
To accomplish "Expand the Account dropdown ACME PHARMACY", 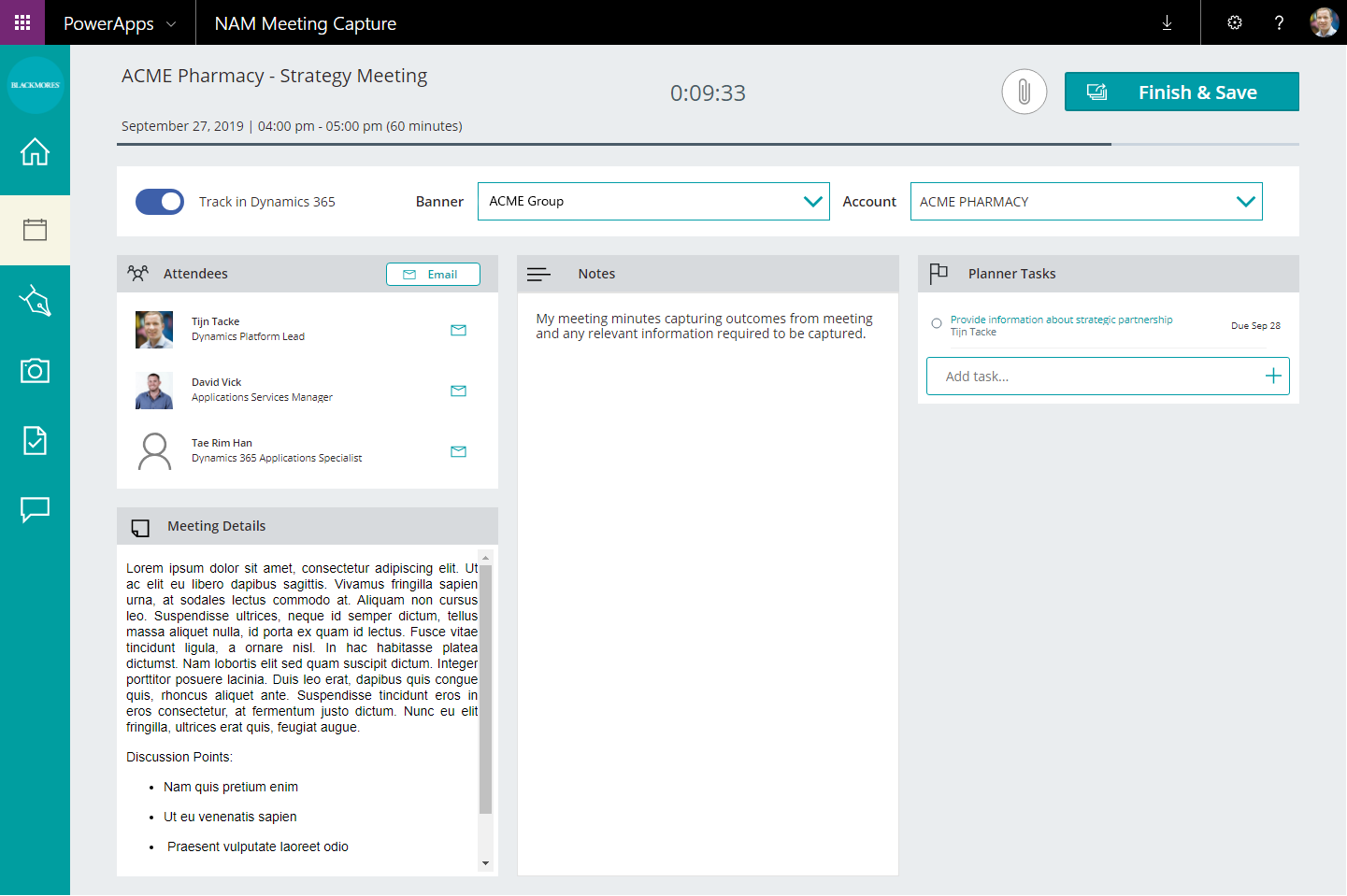I will (x=1245, y=202).
